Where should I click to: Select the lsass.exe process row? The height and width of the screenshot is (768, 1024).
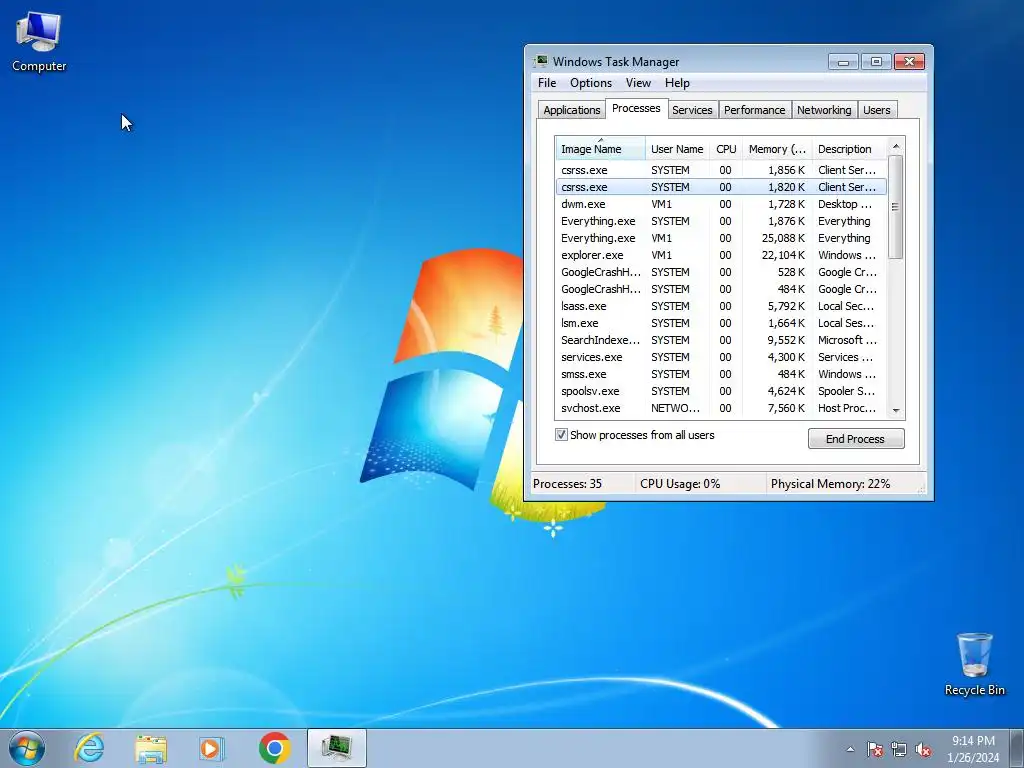click(x=721, y=306)
